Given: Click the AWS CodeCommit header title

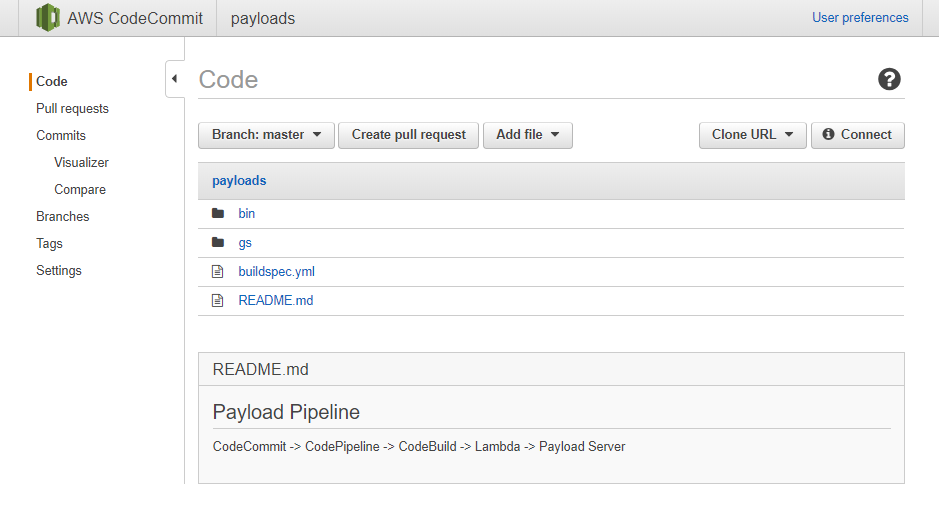Looking at the screenshot, I should pyautogui.click(x=135, y=19).
